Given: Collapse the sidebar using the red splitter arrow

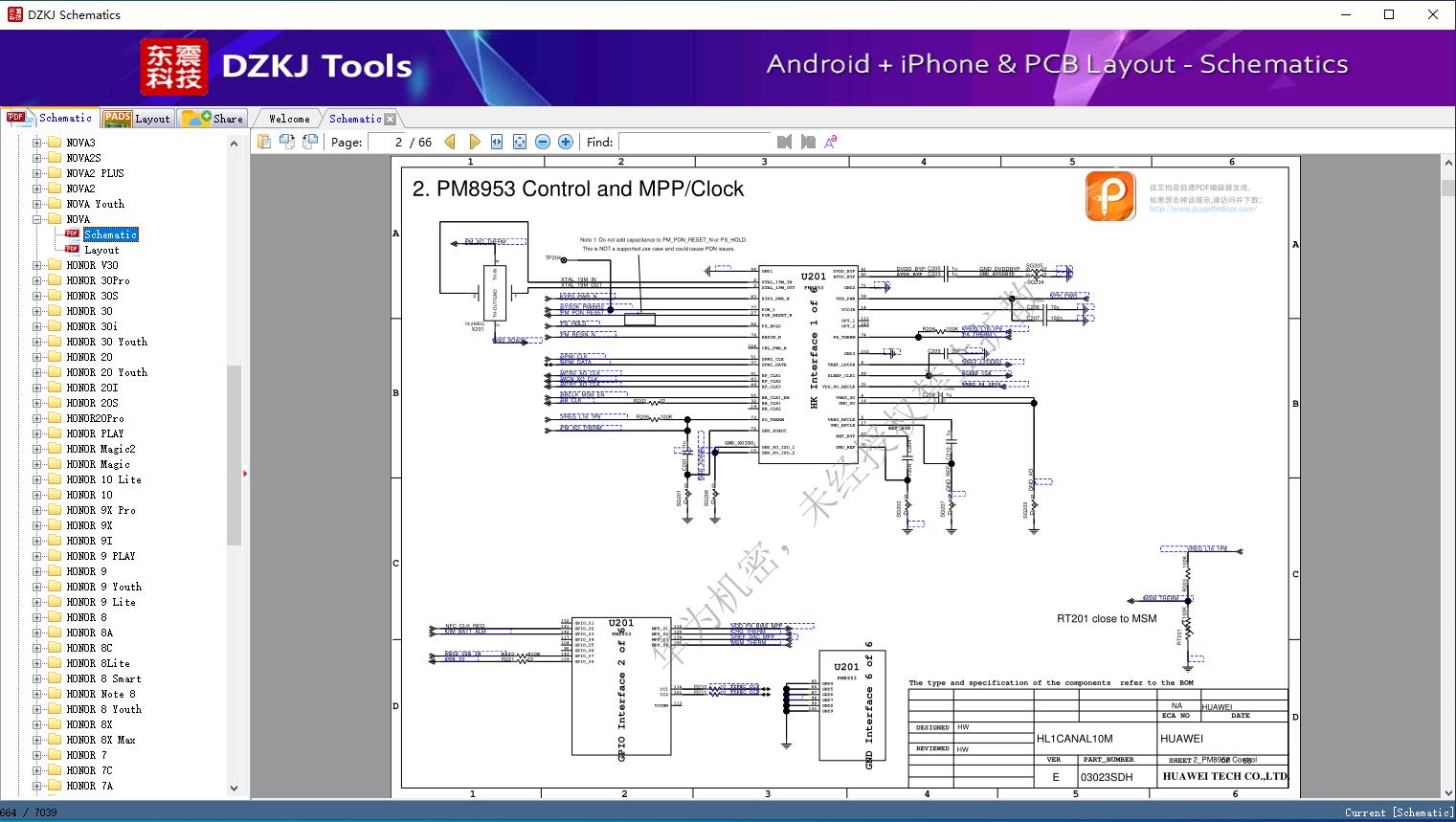Looking at the screenshot, I should pos(245,474).
